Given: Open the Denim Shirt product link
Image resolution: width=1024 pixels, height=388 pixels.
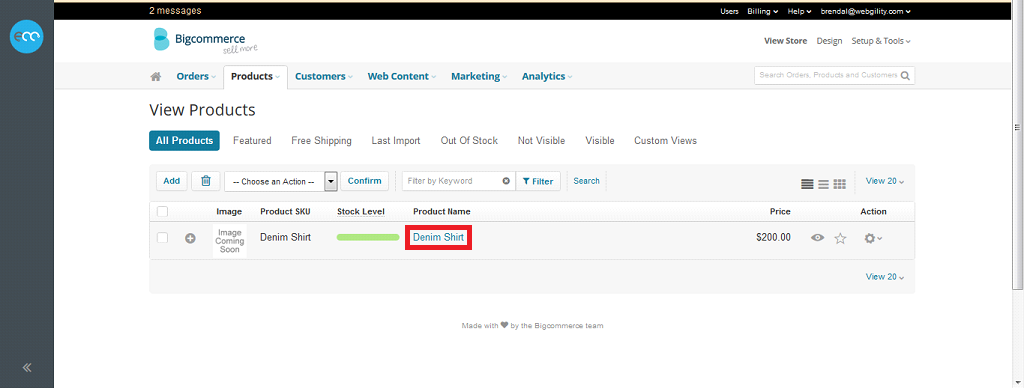Looking at the screenshot, I should (x=438, y=238).
